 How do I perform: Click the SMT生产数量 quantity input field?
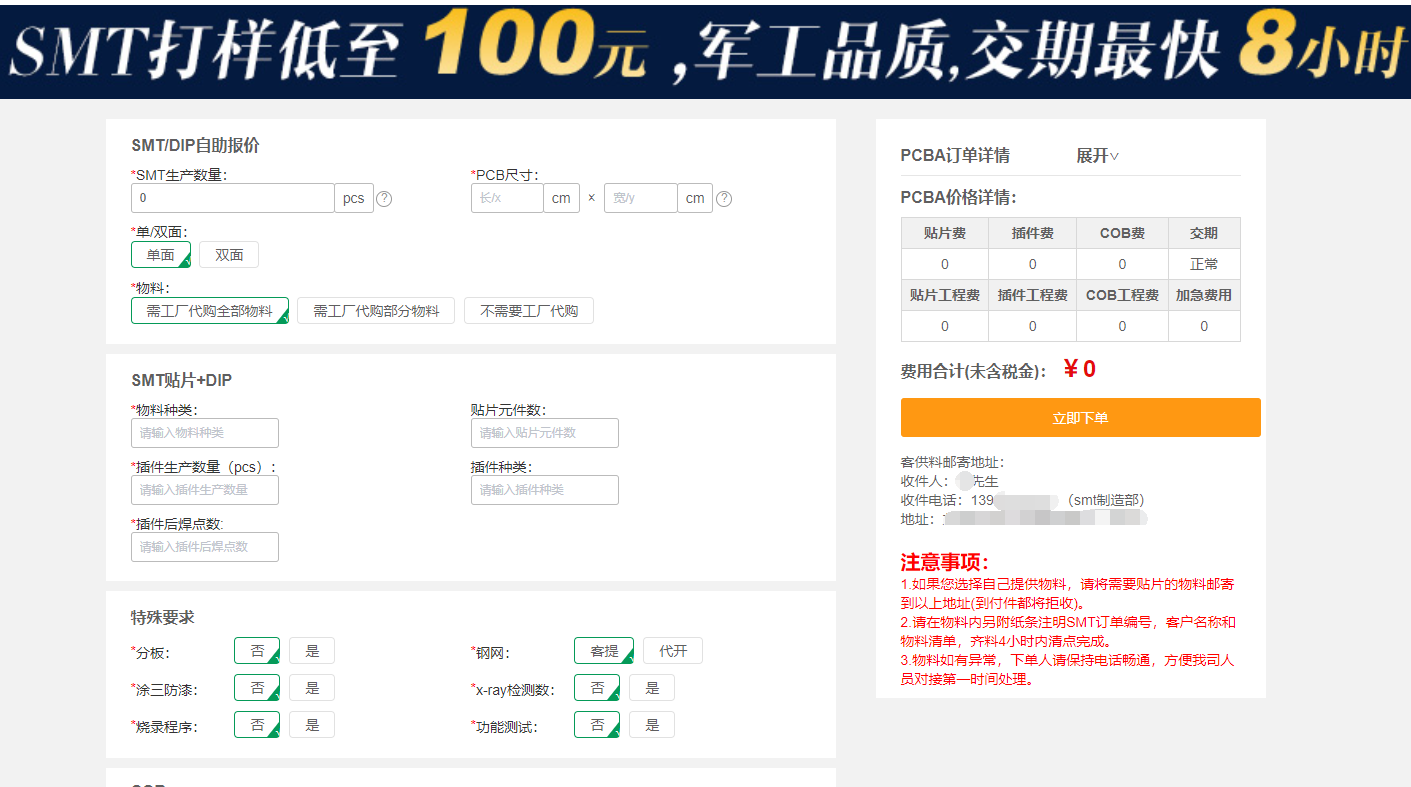pos(232,198)
